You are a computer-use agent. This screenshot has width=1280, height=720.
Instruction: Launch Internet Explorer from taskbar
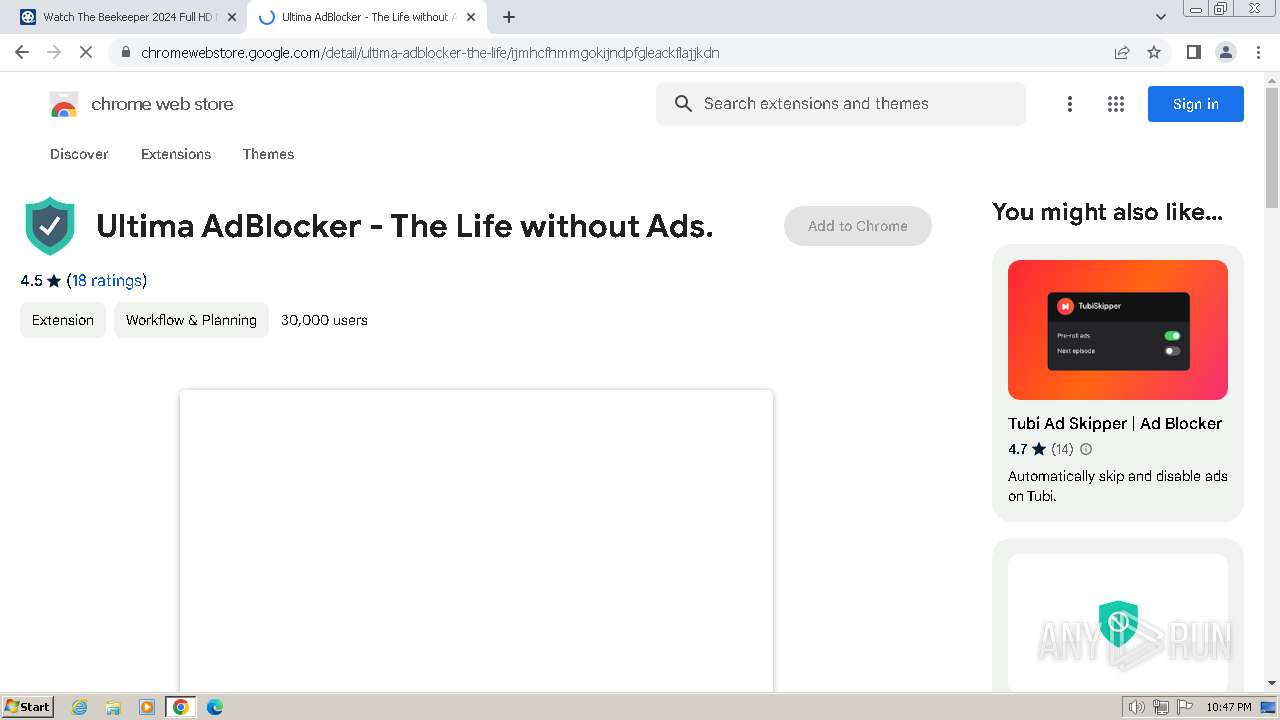pos(80,707)
